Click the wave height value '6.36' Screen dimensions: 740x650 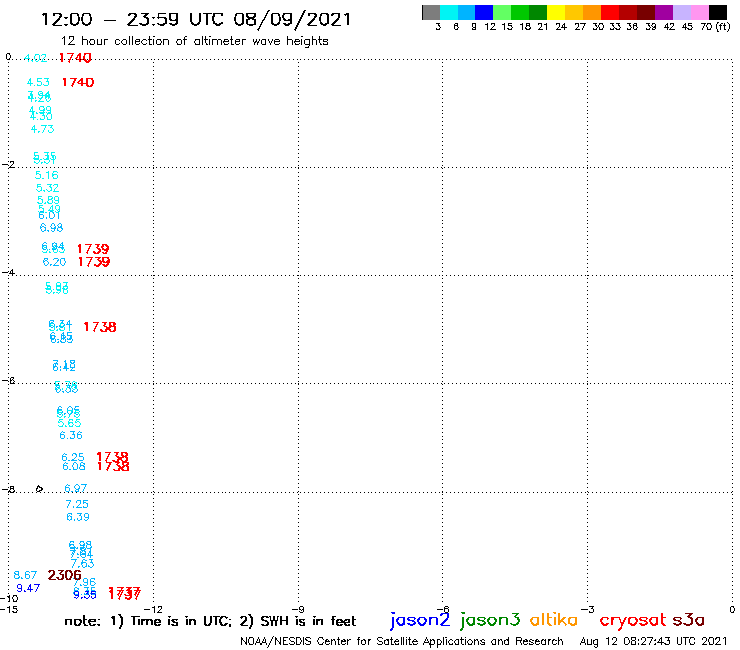pos(71,435)
